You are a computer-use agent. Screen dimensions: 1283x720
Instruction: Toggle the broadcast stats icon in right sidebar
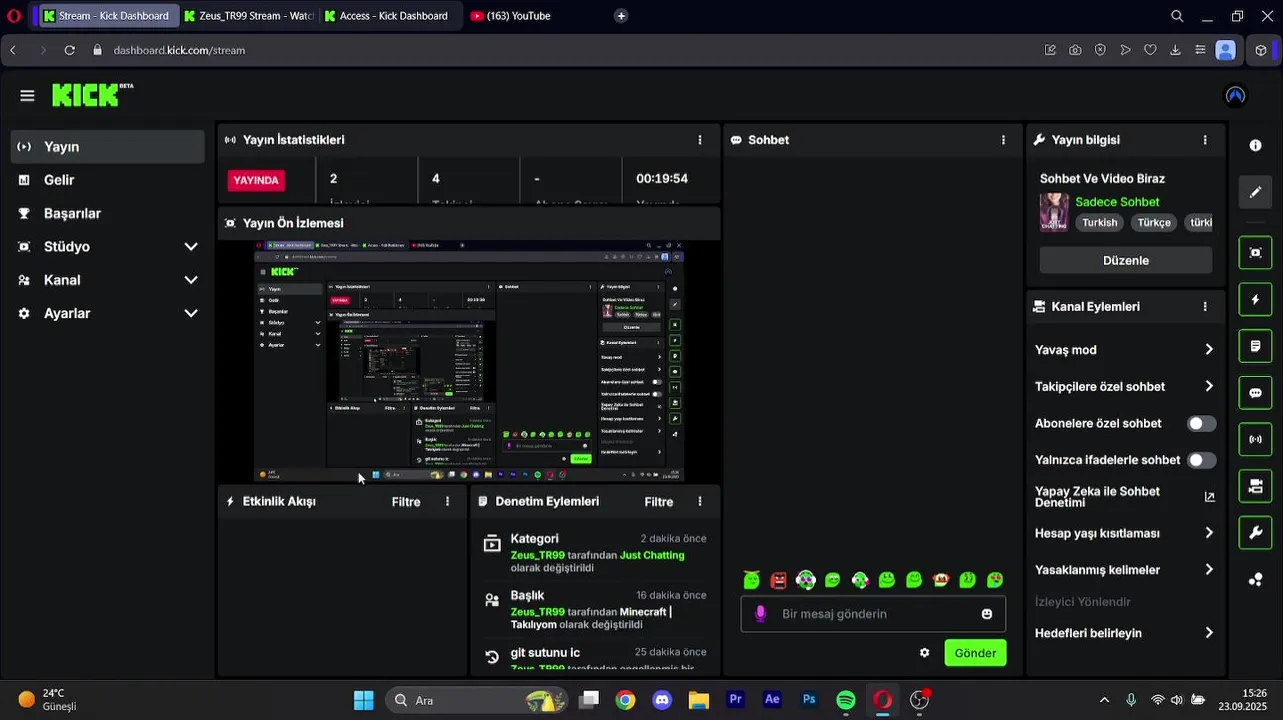[x=1255, y=439]
